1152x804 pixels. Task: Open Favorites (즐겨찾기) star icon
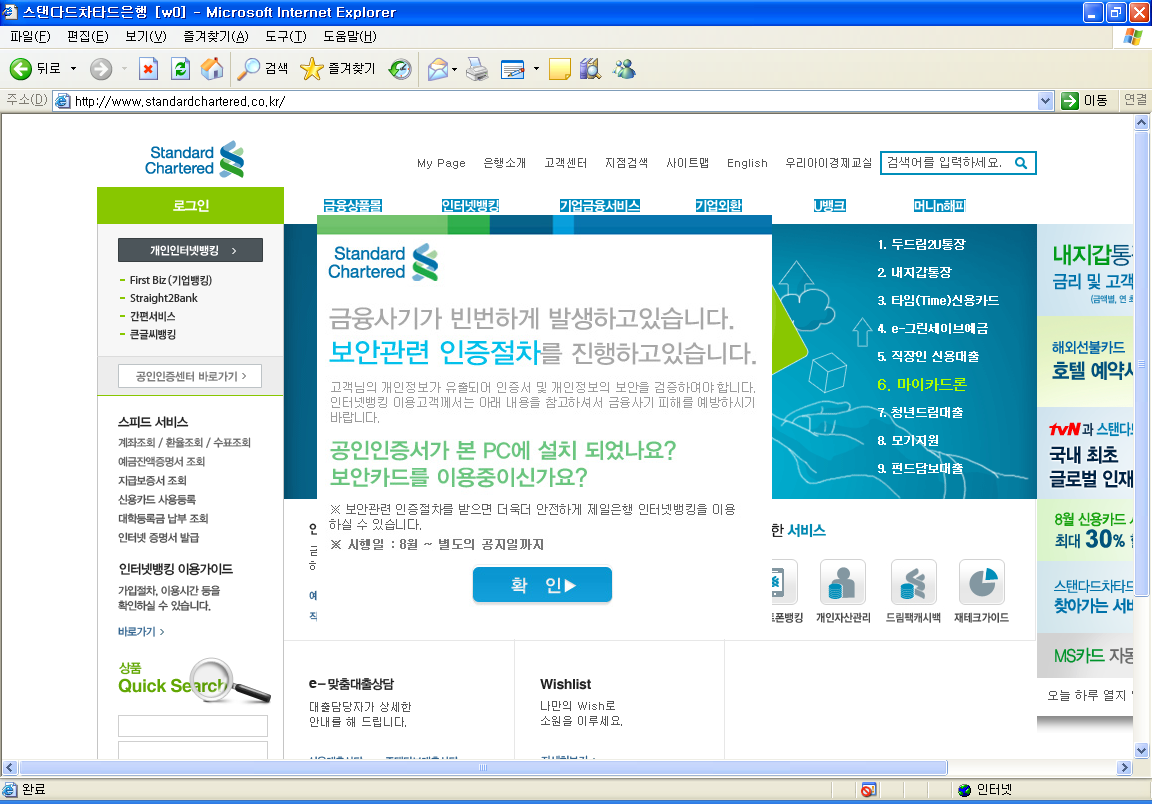[x=312, y=69]
